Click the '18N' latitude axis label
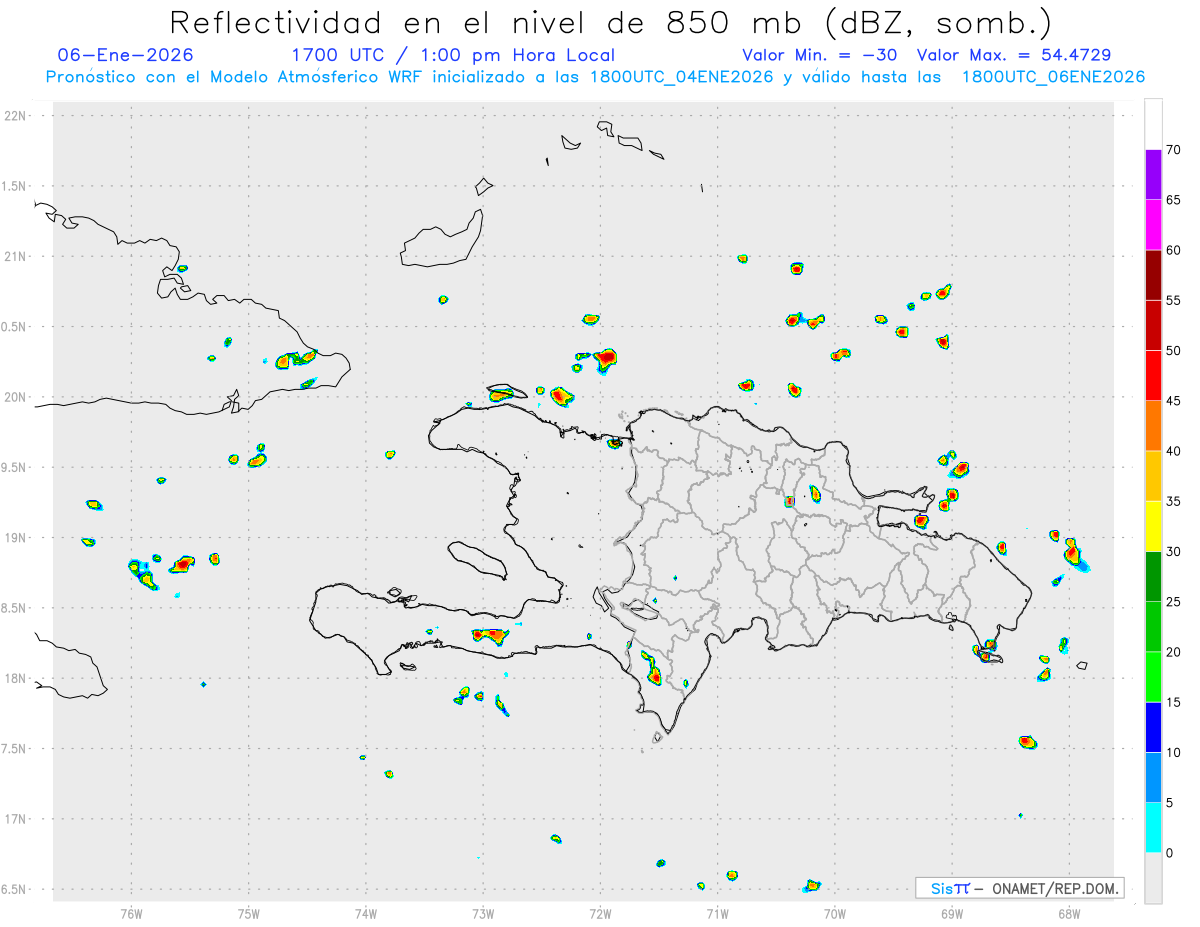 pyautogui.click(x=15, y=679)
